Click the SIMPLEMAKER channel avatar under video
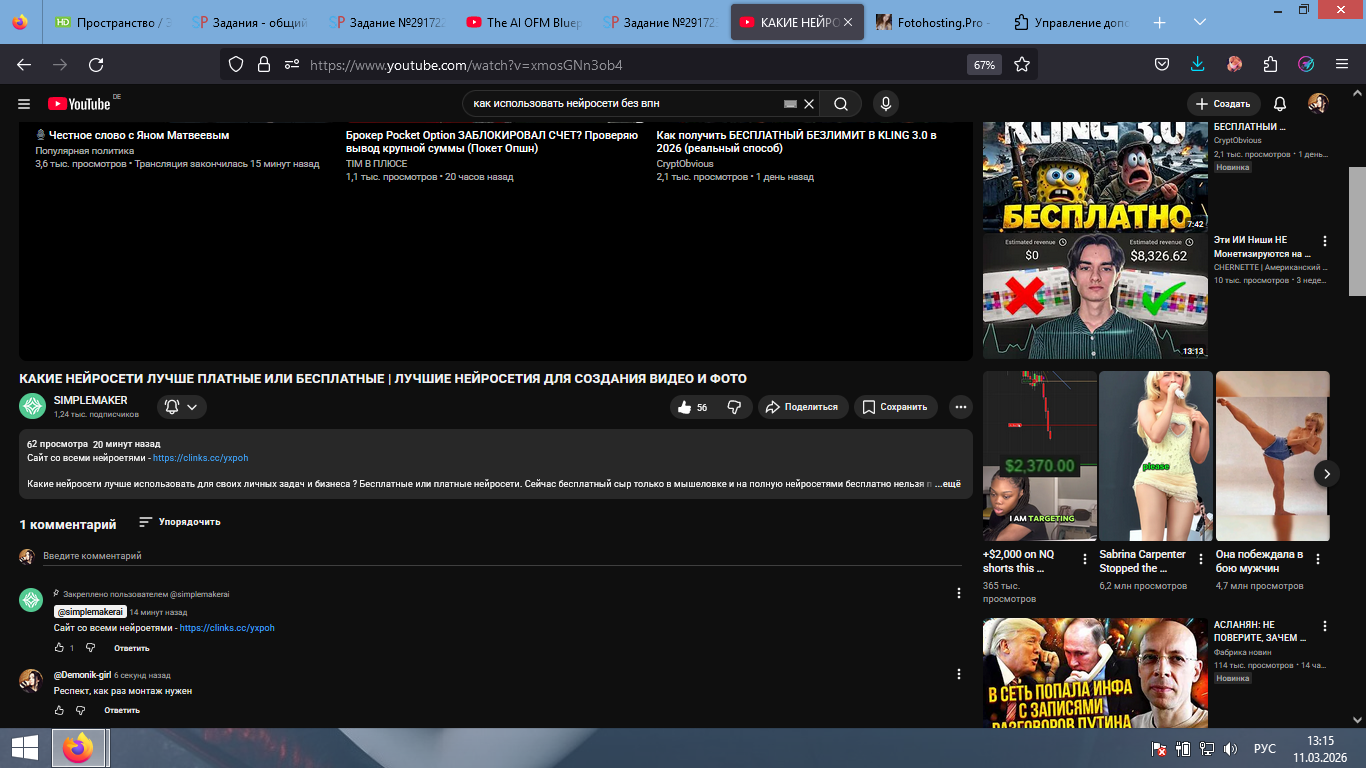 pos(32,406)
